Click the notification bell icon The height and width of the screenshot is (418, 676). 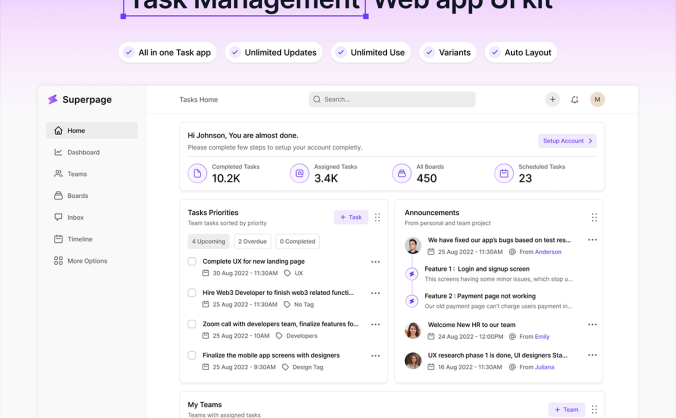[575, 100]
